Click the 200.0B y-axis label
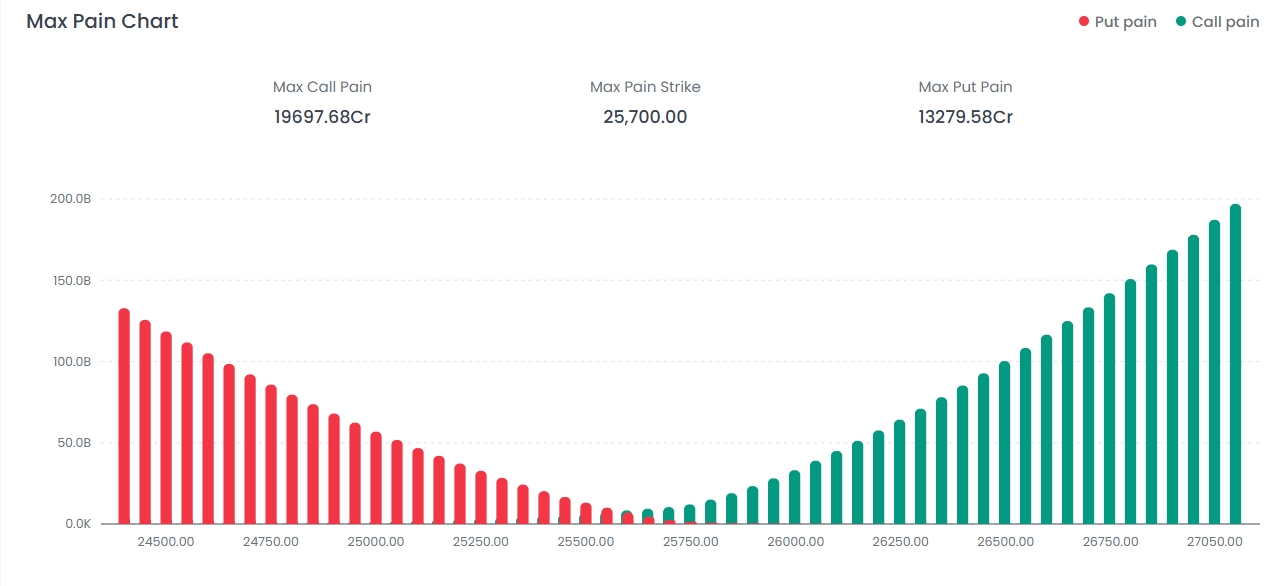This screenshot has height=586, width=1282. tap(71, 199)
